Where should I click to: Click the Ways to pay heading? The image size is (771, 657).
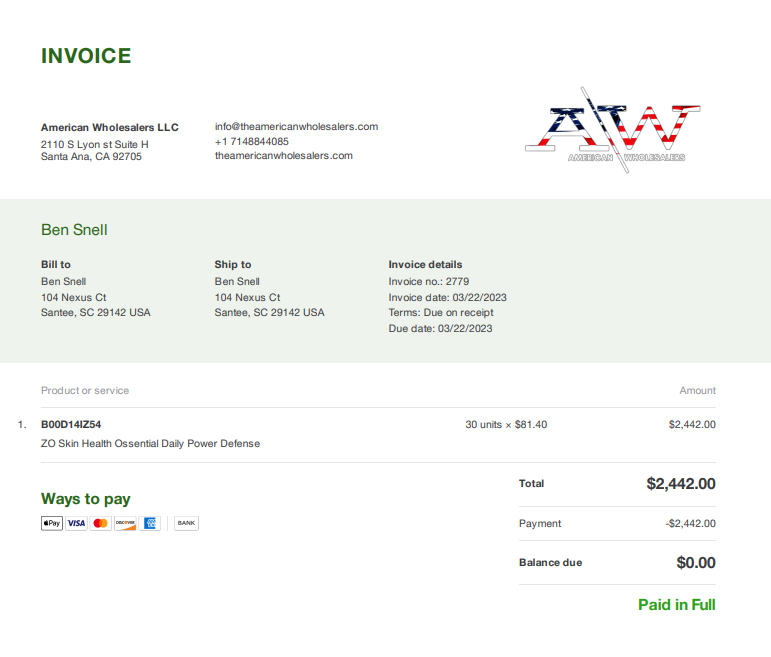tap(86, 499)
